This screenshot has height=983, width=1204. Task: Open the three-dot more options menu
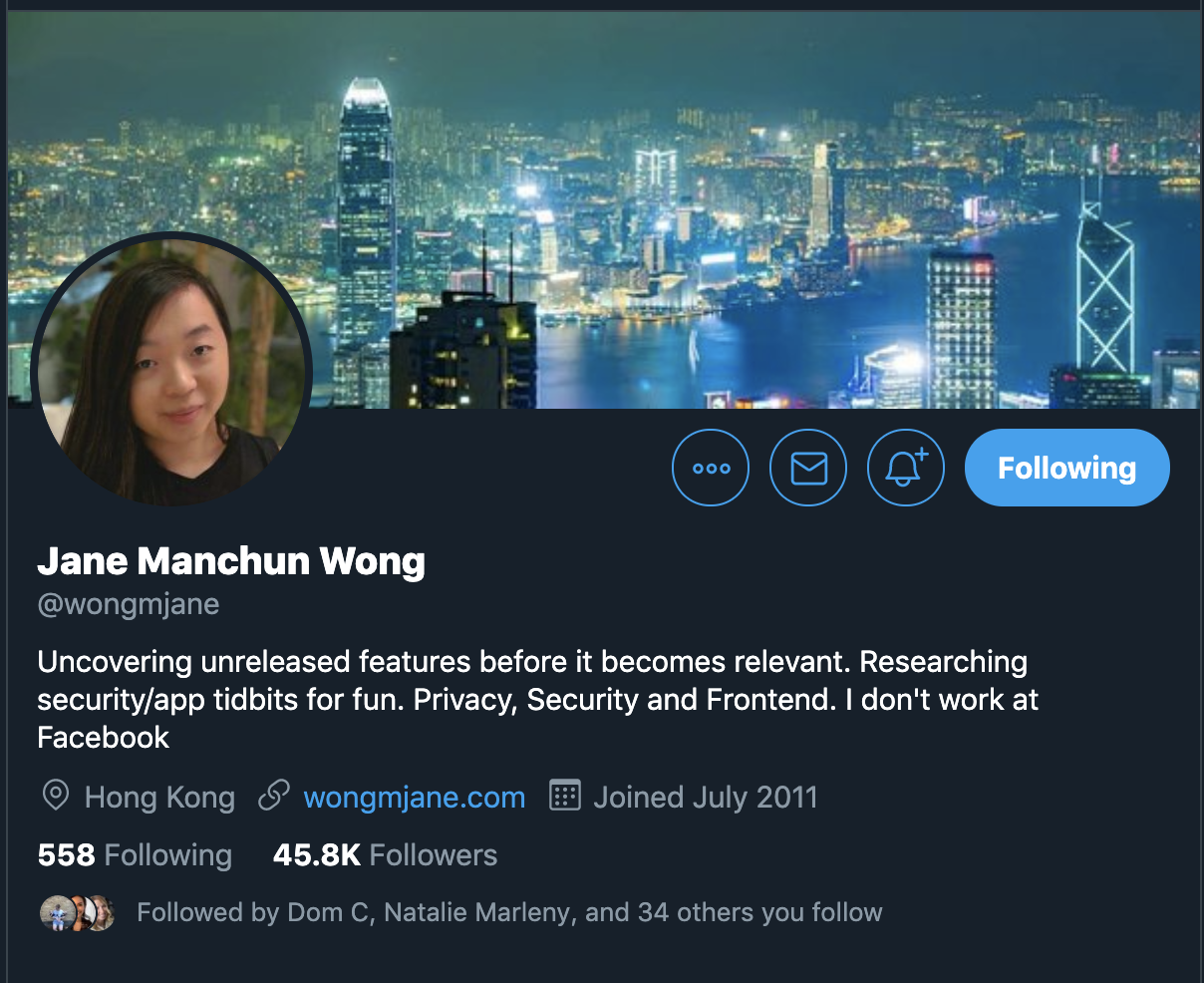711,468
